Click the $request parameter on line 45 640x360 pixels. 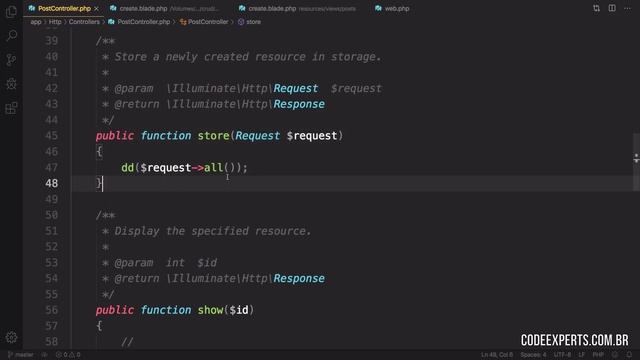point(312,136)
